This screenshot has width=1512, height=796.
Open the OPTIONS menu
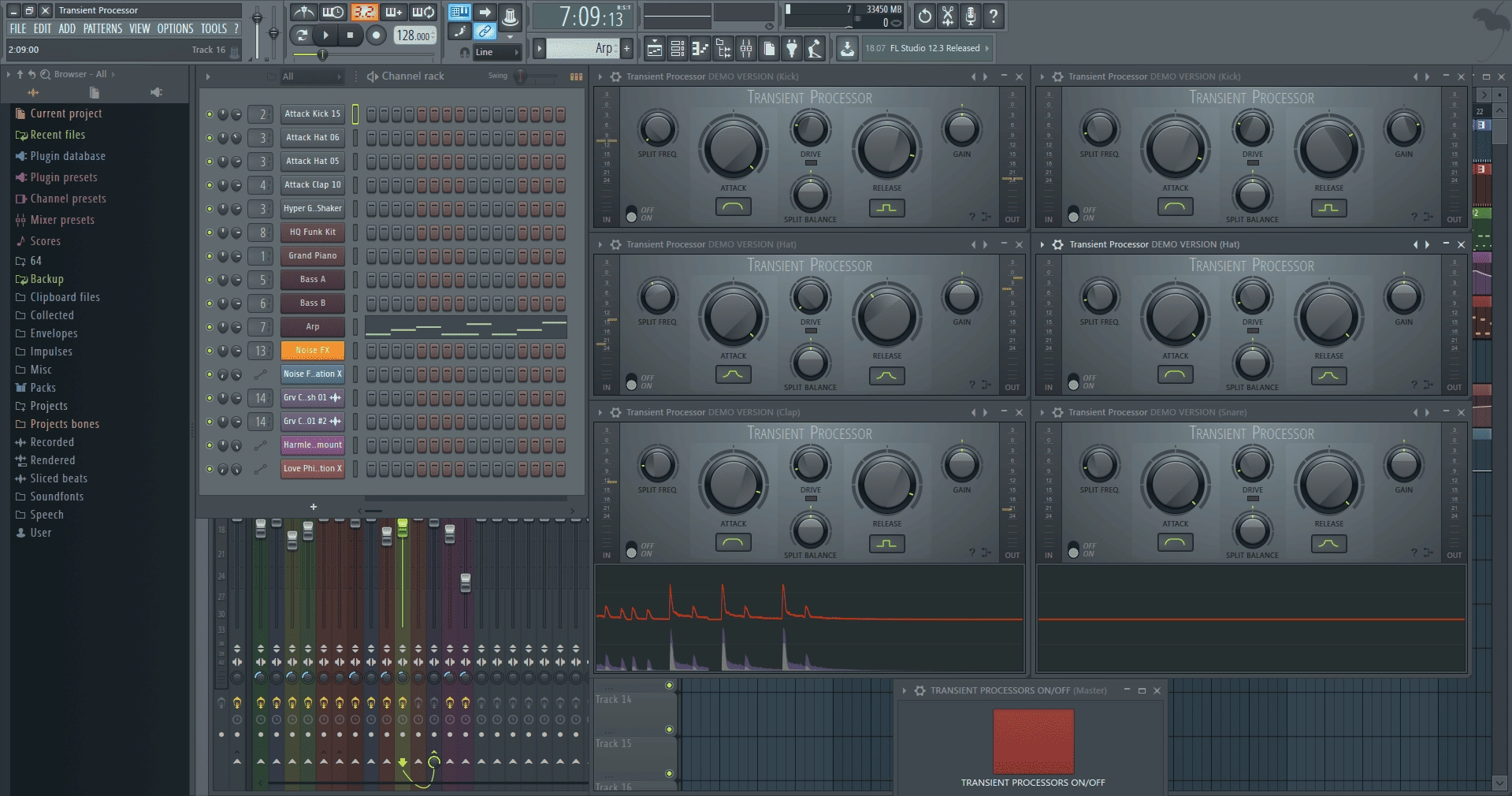click(x=175, y=28)
